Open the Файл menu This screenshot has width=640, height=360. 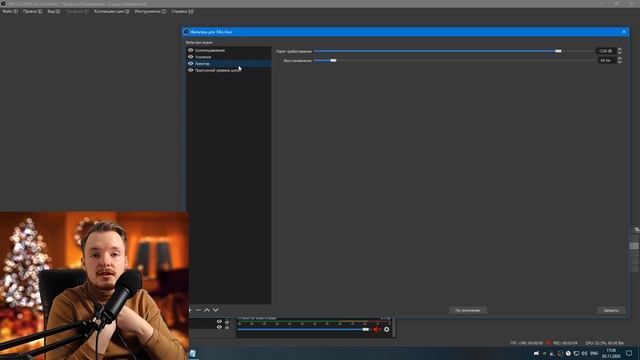[x=10, y=11]
